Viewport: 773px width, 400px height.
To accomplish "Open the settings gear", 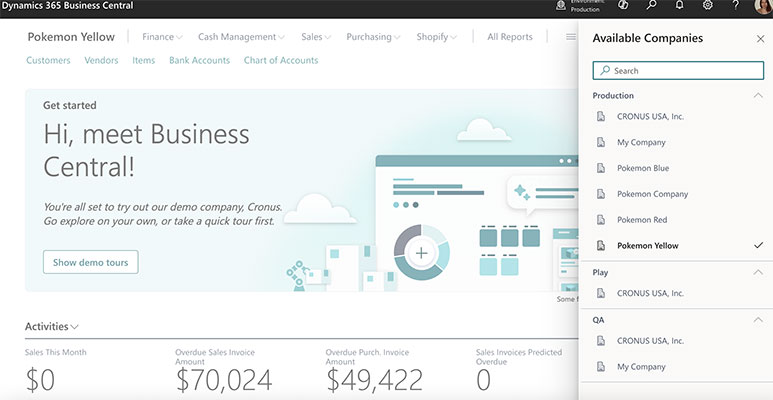I will pyautogui.click(x=707, y=6).
